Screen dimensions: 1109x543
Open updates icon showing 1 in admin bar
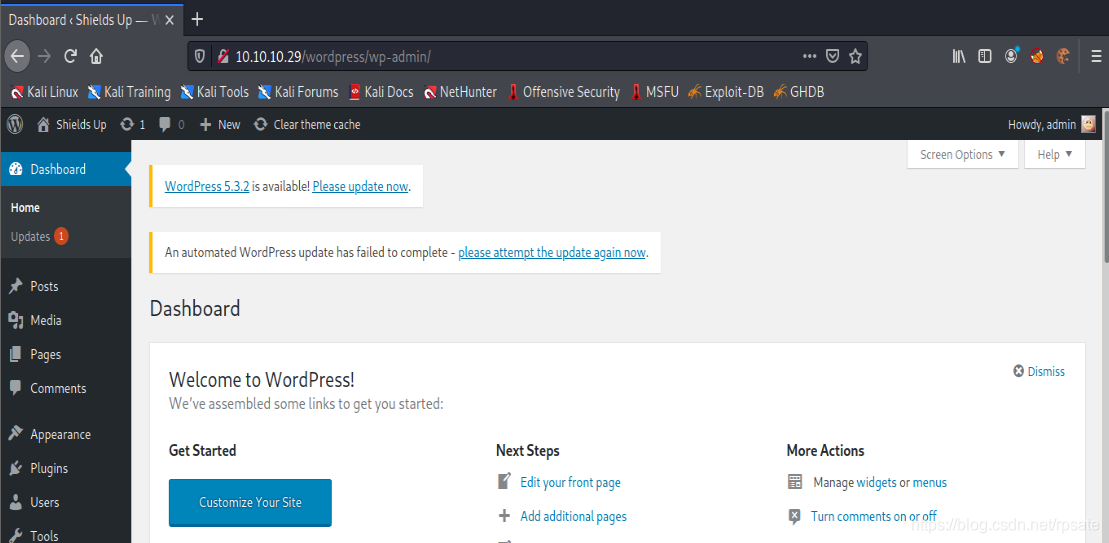(132, 124)
